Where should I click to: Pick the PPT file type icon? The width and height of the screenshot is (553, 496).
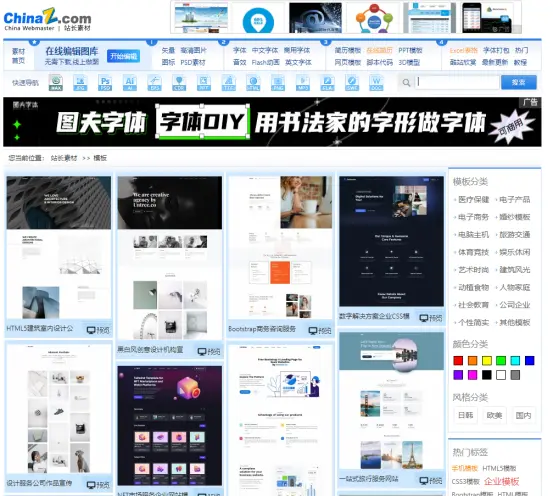click(204, 83)
